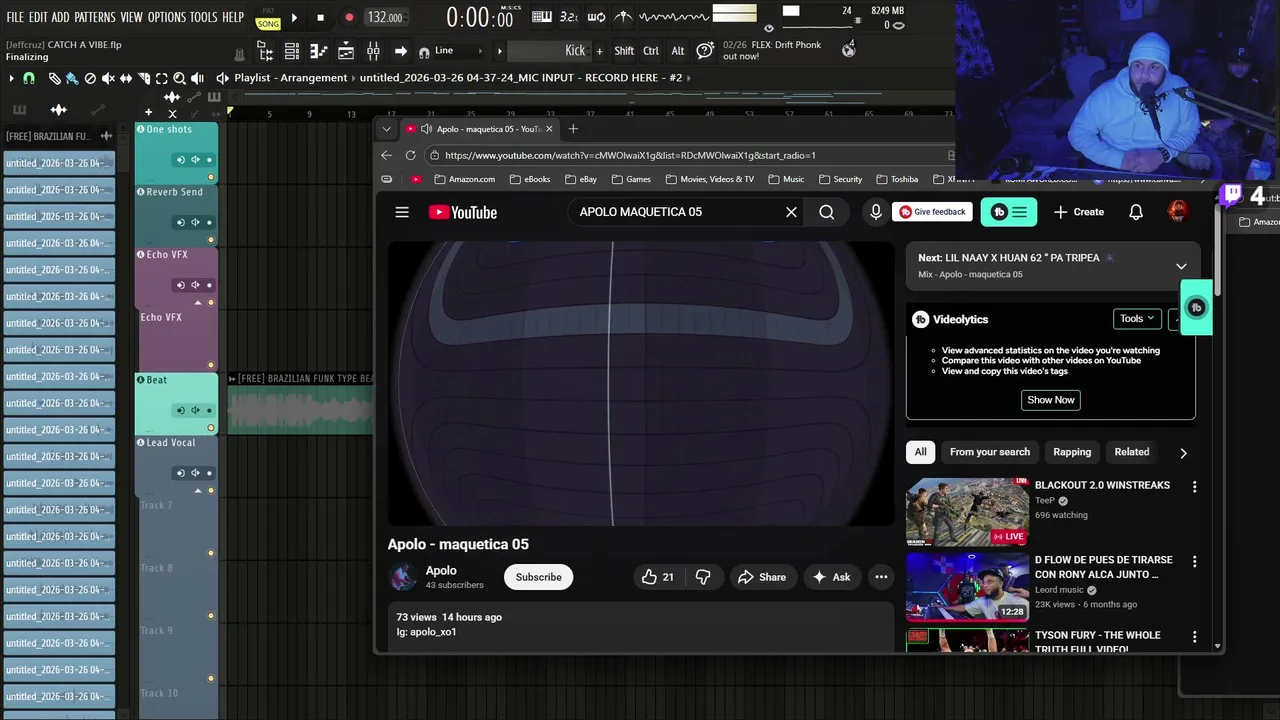This screenshot has height=720, width=1280.
Task: Select the playlist Slip tool
Action: click(126, 78)
